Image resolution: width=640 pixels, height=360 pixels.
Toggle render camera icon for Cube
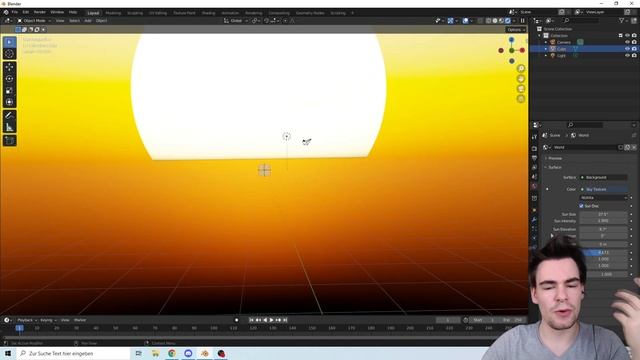[x=634, y=49]
